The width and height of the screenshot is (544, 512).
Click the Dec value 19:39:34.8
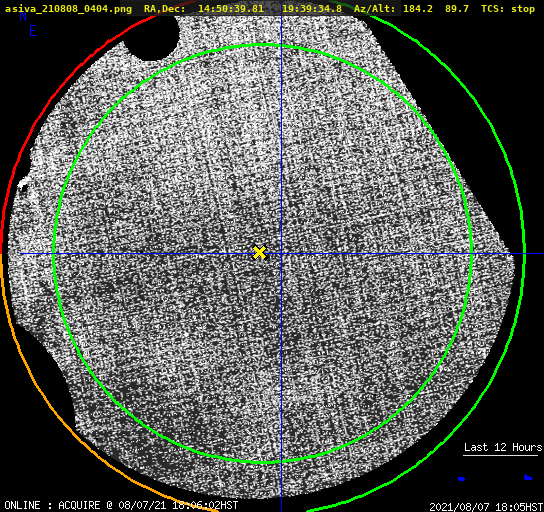(312, 9)
